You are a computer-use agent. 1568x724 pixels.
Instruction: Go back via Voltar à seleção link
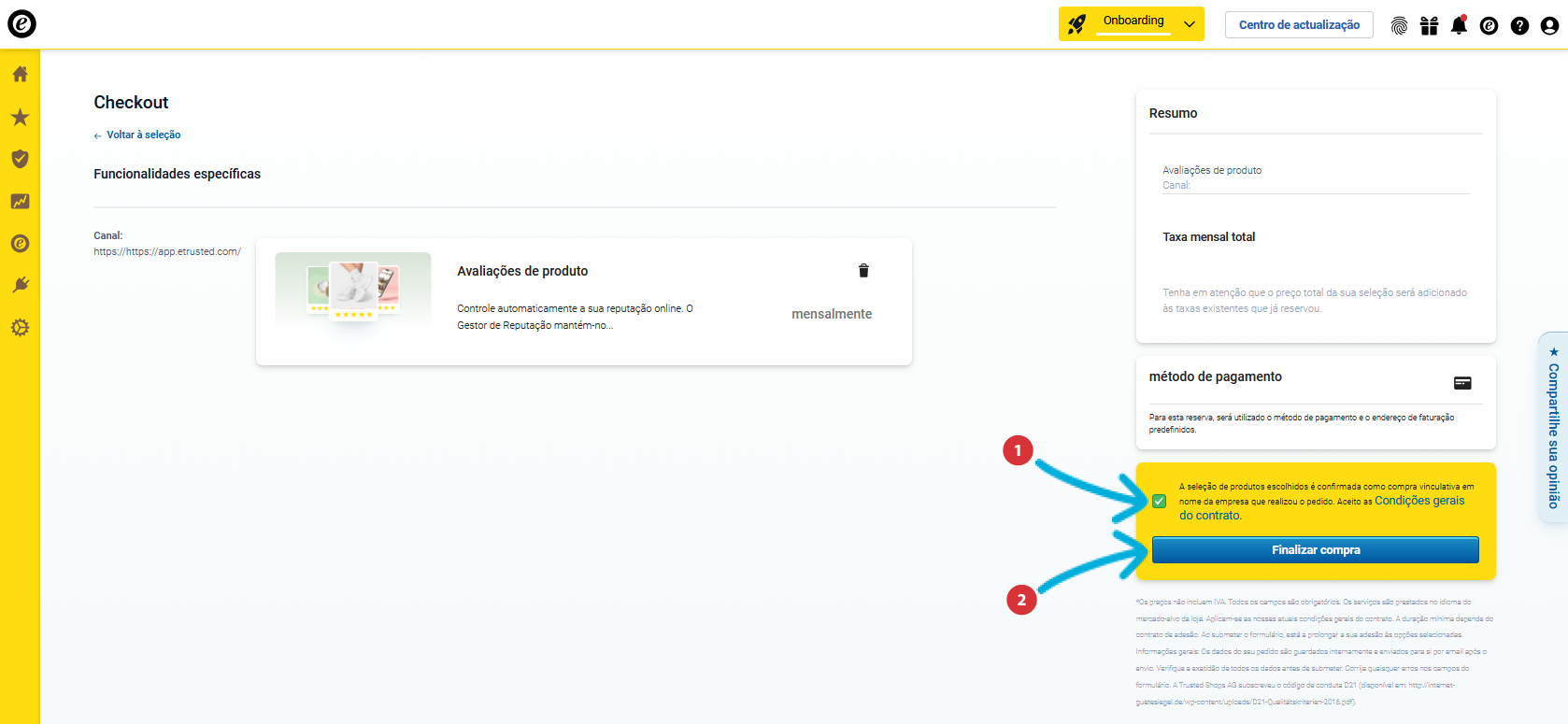143,135
